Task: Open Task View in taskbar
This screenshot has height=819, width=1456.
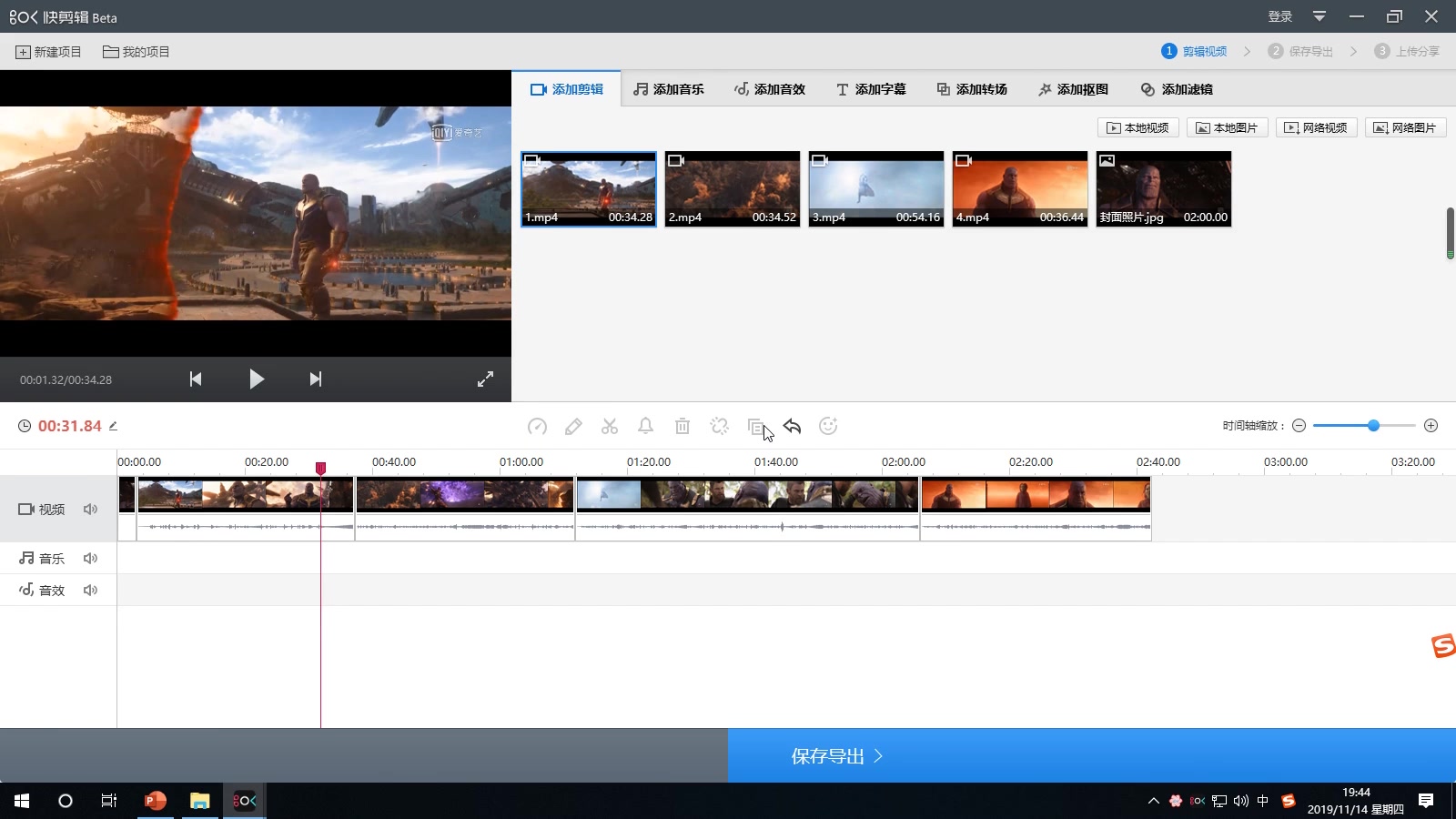Action: pos(109,801)
